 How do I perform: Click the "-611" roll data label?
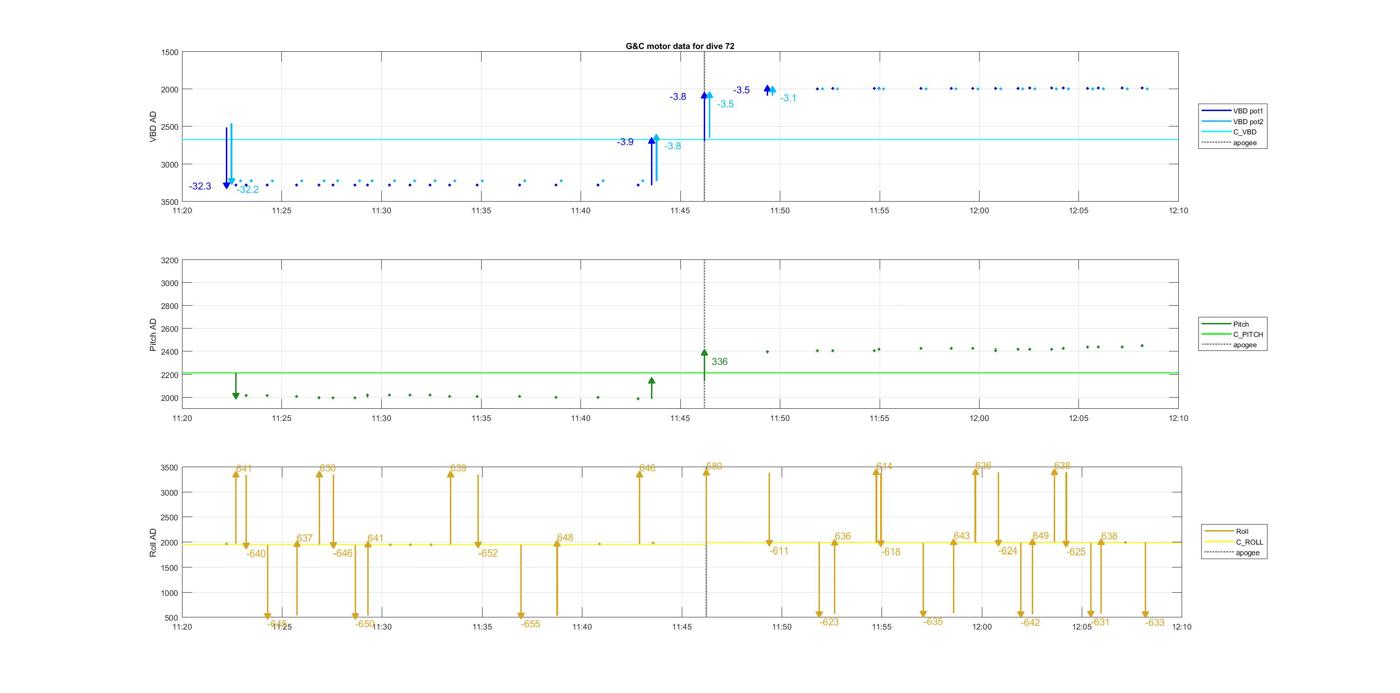coord(779,552)
